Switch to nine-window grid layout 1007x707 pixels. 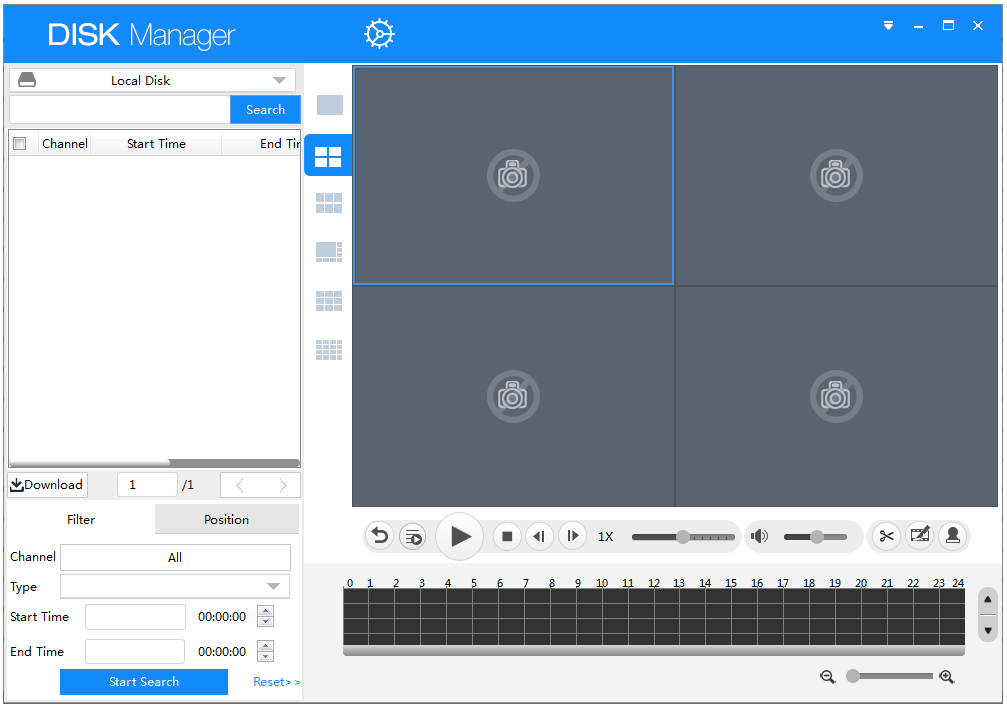(x=329, y=301)
